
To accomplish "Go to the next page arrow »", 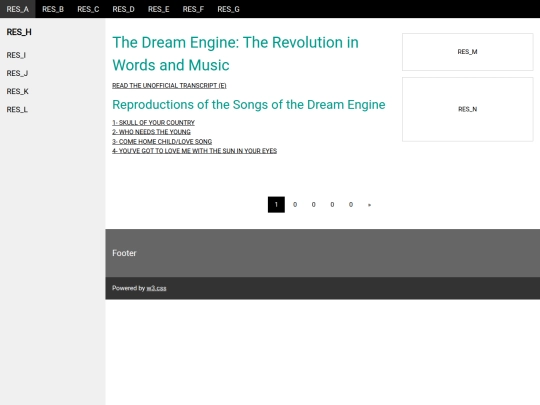I will 369,205.
